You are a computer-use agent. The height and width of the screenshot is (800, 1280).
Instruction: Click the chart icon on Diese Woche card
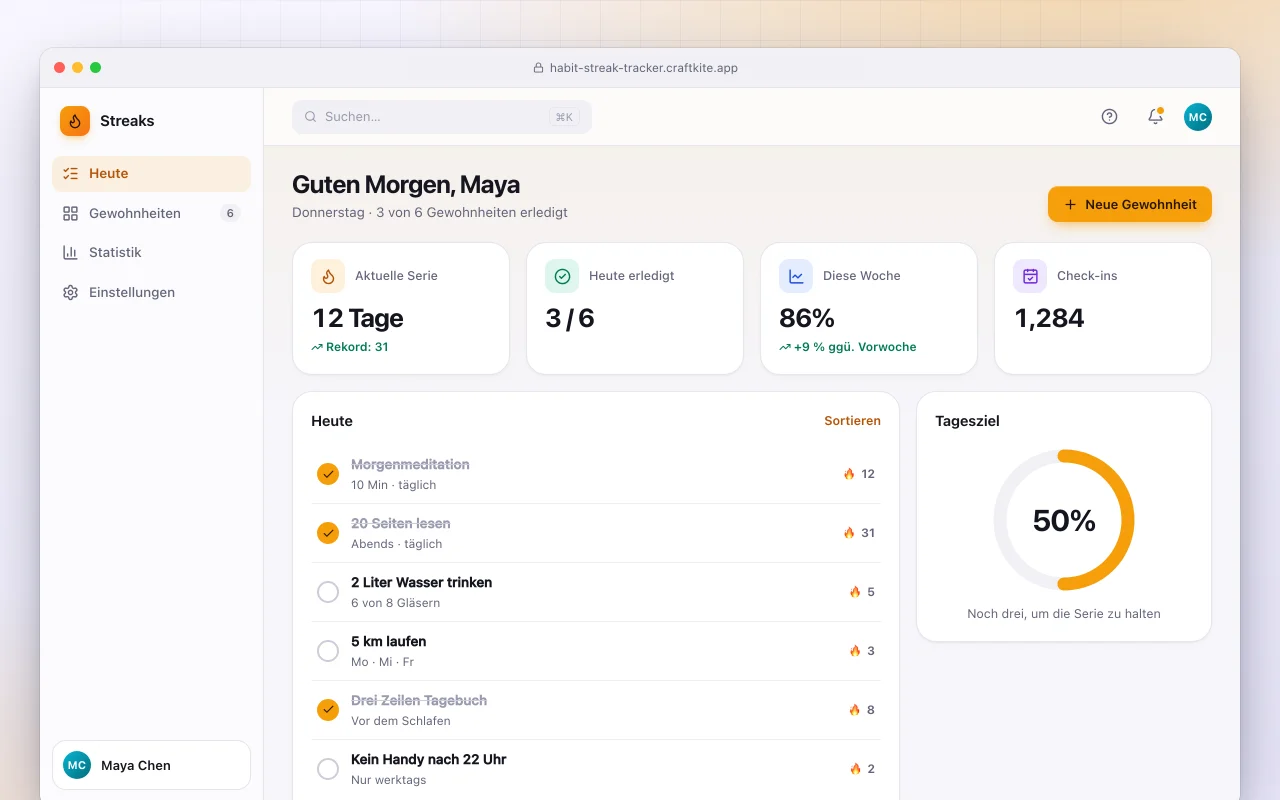(x=796, y=276)
